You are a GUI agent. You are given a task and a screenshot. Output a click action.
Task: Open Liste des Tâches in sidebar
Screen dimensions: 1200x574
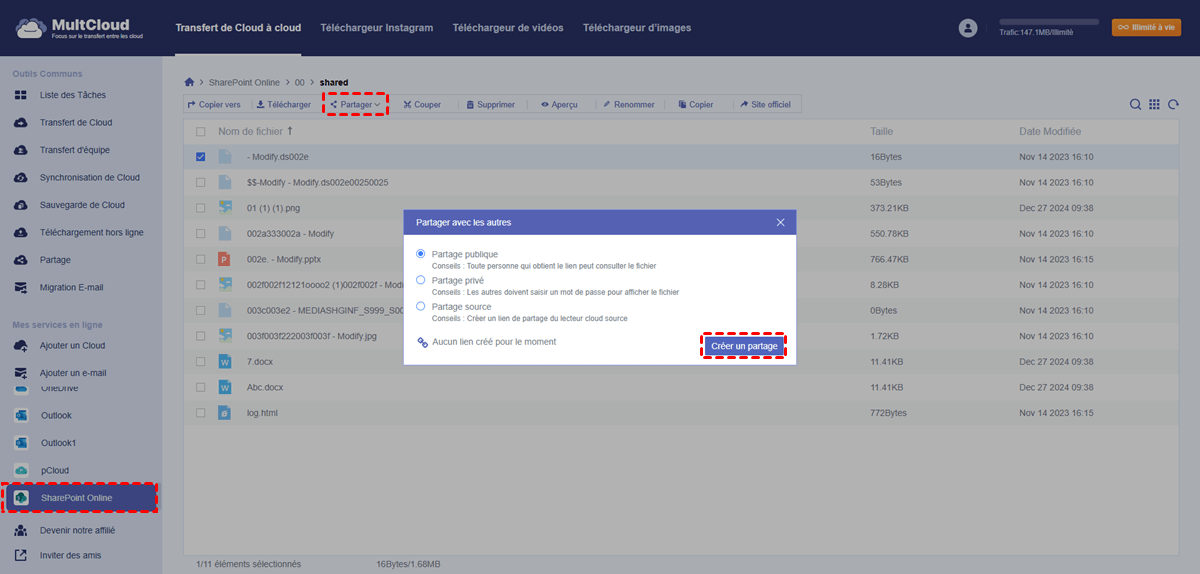[73, 95]
